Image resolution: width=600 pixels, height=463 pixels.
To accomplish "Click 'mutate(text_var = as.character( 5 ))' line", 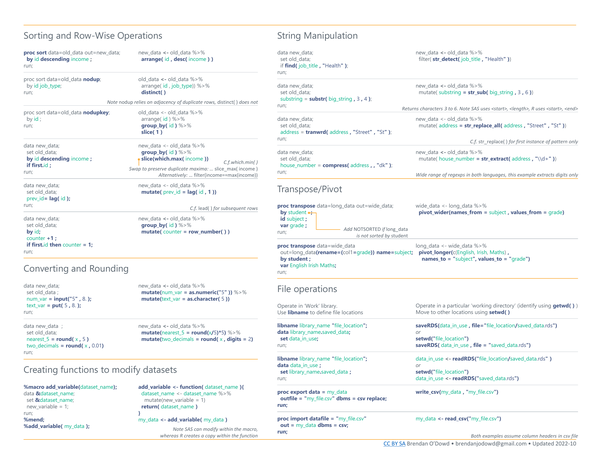I will (x=185, y=299).
